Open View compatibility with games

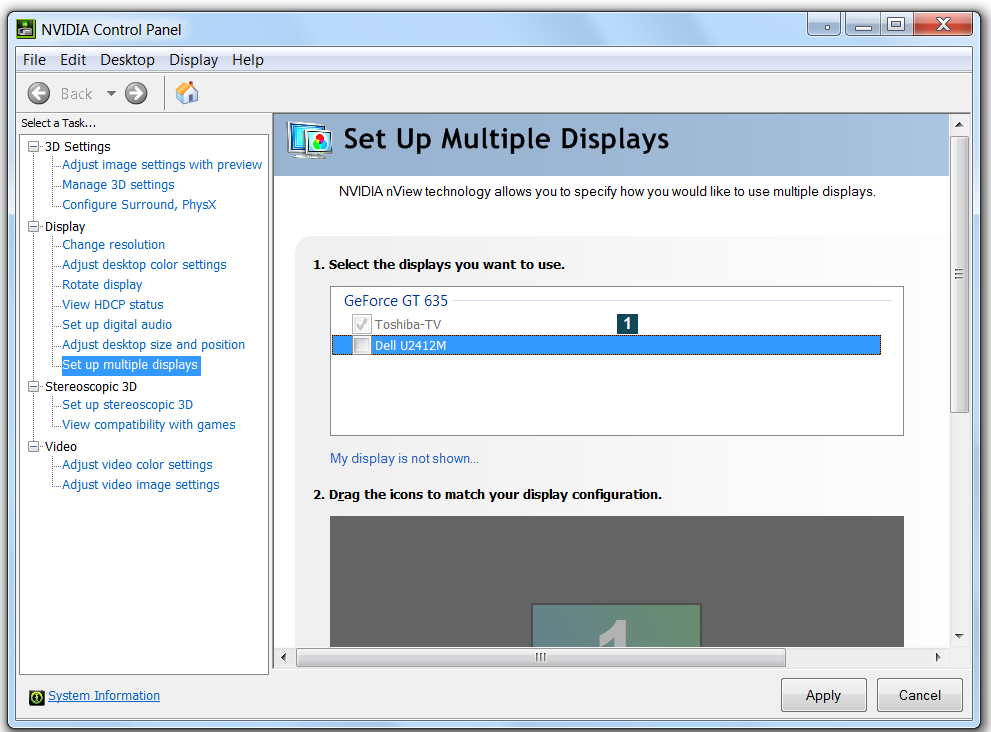click(x=149, y=425)
